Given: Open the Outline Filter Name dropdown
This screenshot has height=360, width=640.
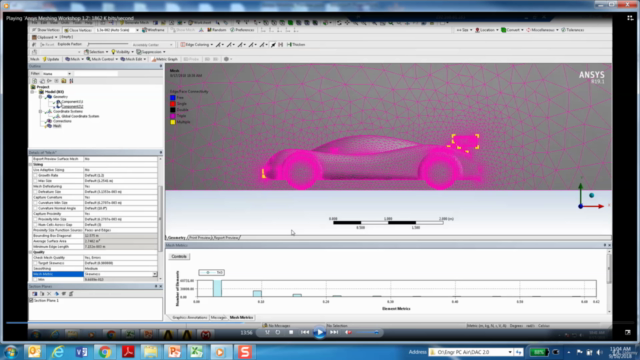Looking at the screenshot, I should [x=57, y=74].
